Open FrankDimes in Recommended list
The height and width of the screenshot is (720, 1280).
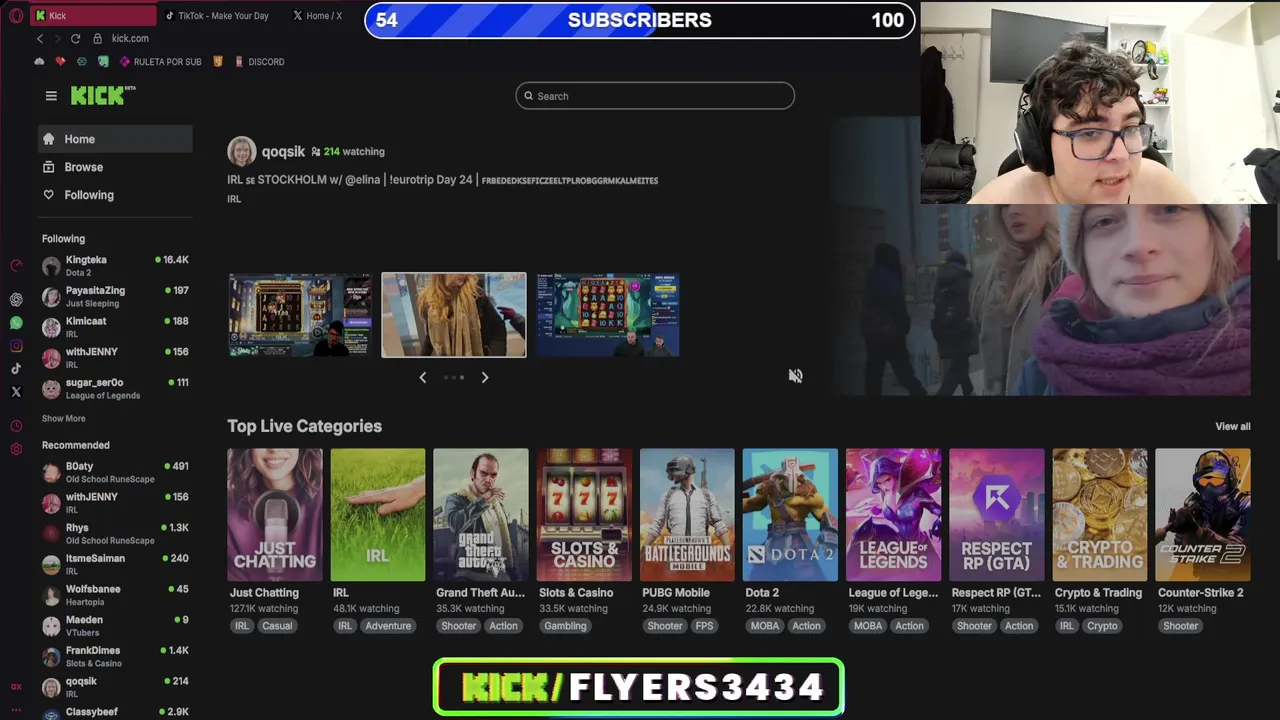point(115,656)
